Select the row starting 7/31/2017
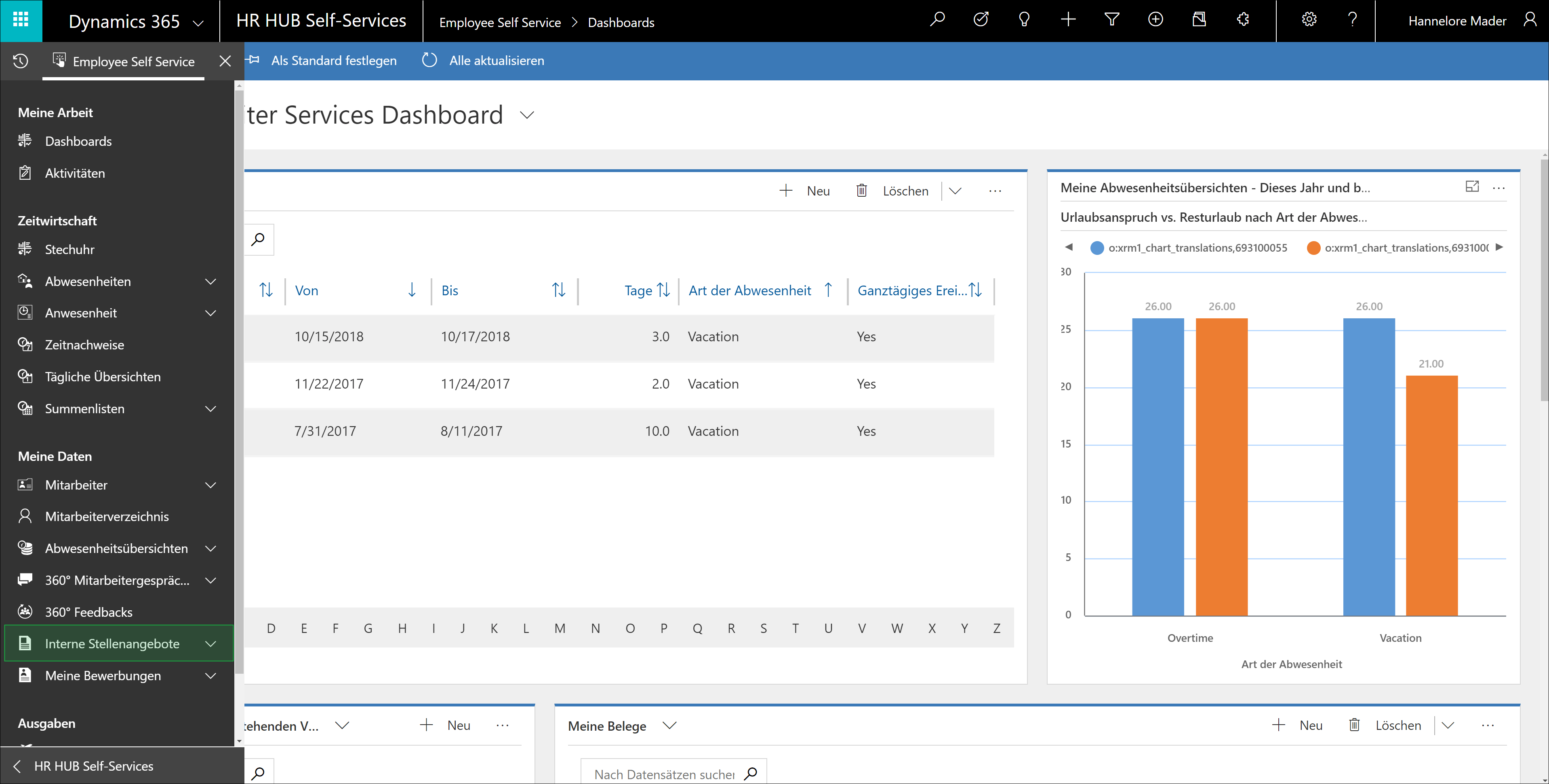Image resolution: width=1549 pixels, height=784 pixels. 619,431
